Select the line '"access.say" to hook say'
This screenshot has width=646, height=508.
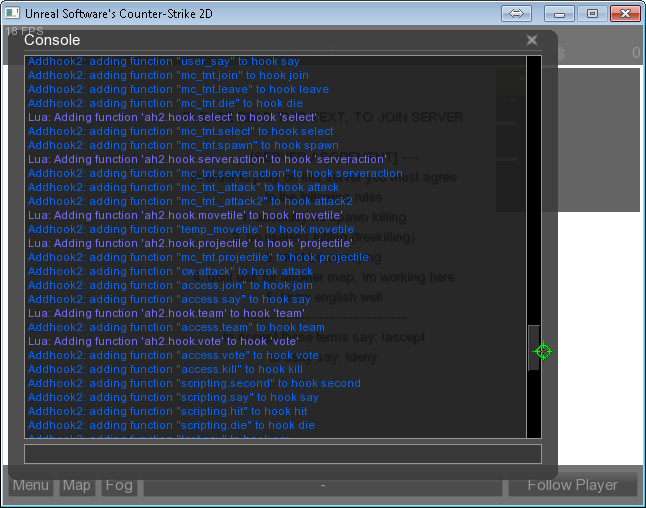click(x=169, y=300)
